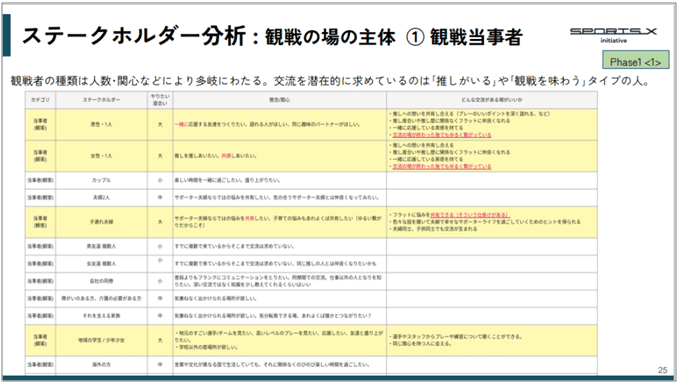Image resolution: width=678 pixels, height=383 pixels.
Task: Click the 大 degree in 地域の学生 row
Action: tap(160, 340)
